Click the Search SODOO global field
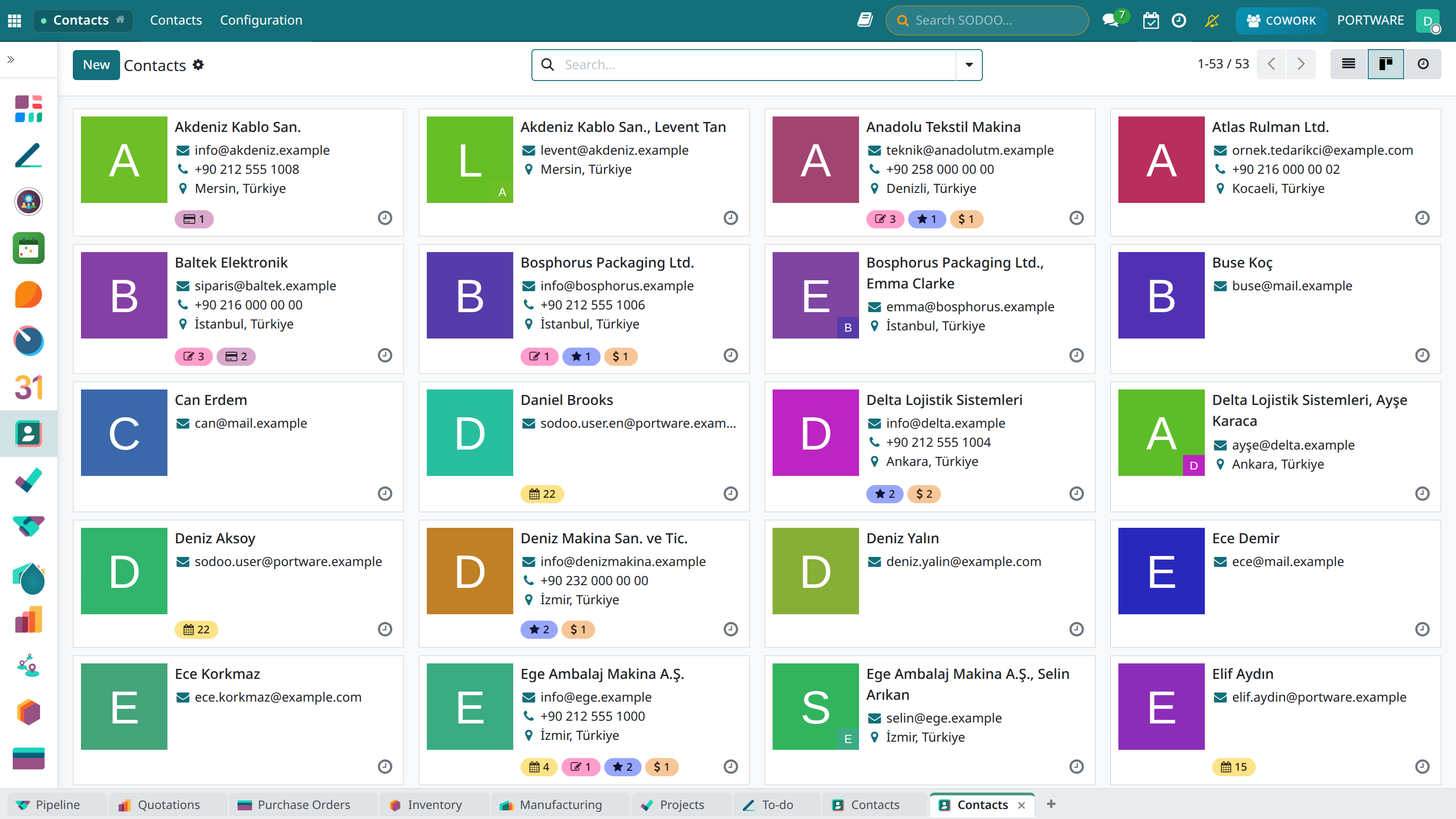Screen dimensions: 1456x819 coord(987,20)
